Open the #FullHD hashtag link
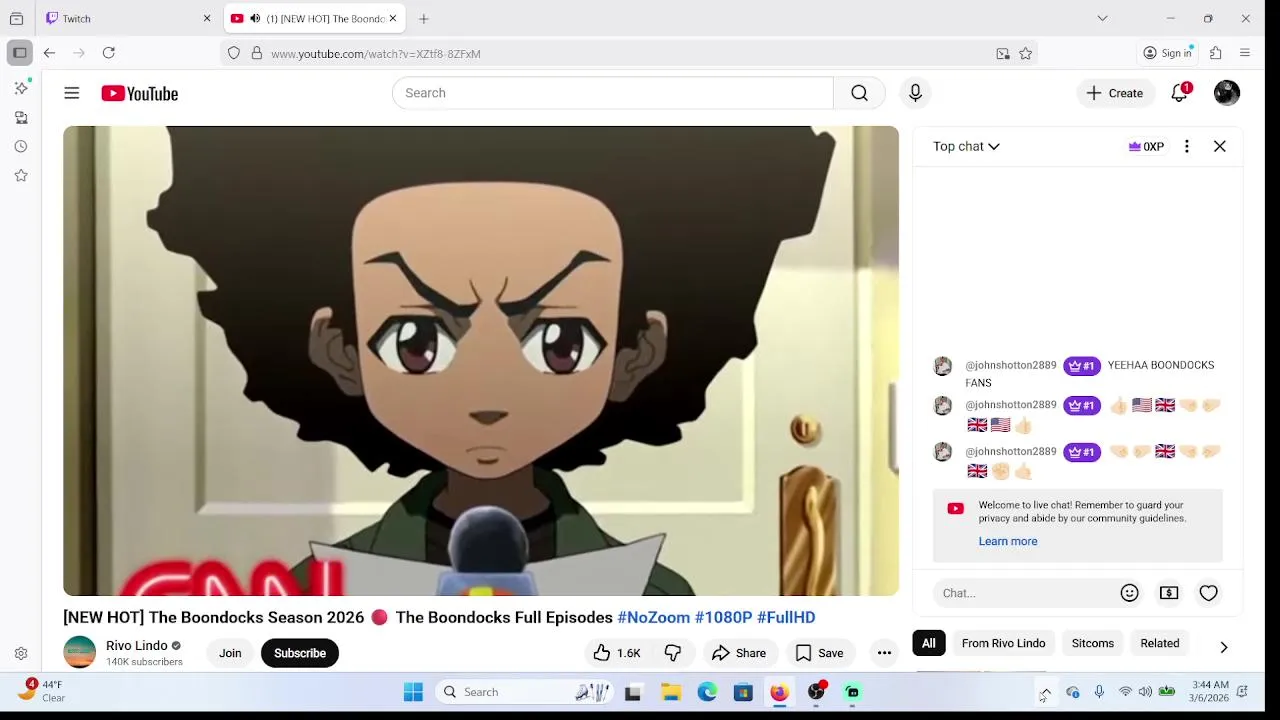Viewport: 1280px width, 720px height. (x=786, y=617)
